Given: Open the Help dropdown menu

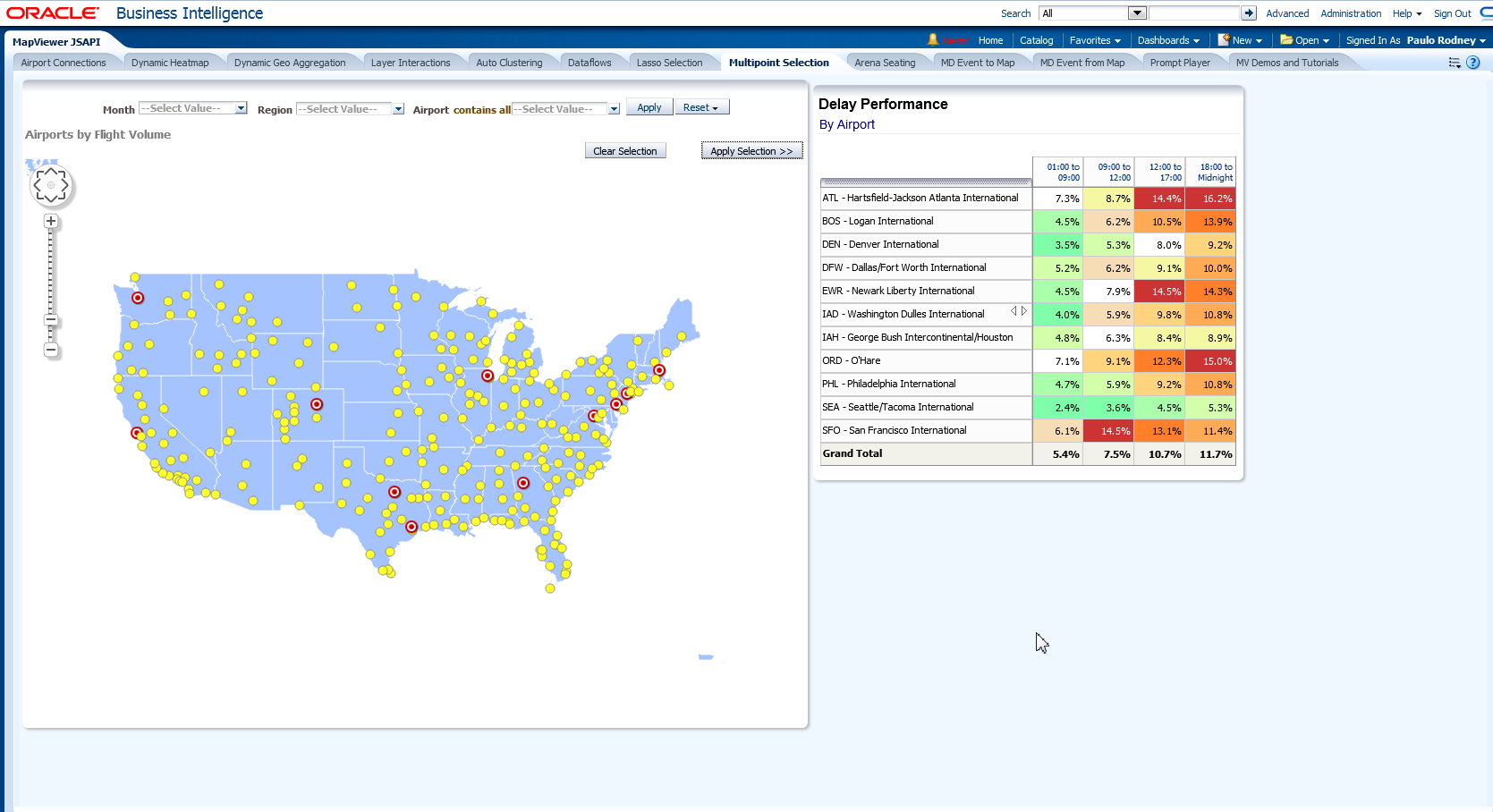Looking at the screenshot, I should tap(1407, 13).
